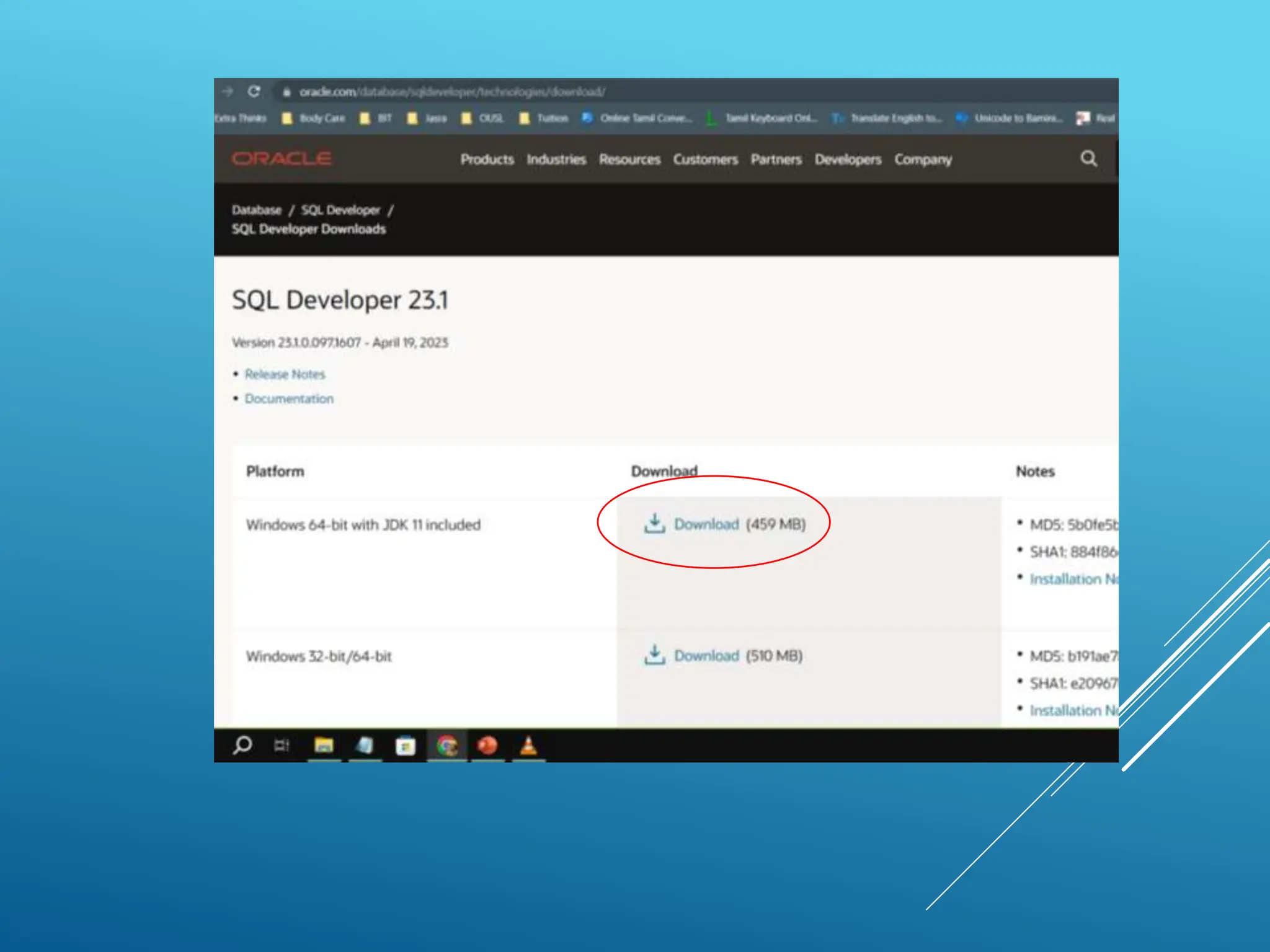Click Download link for 459 MB

click(x=706, y=524)
